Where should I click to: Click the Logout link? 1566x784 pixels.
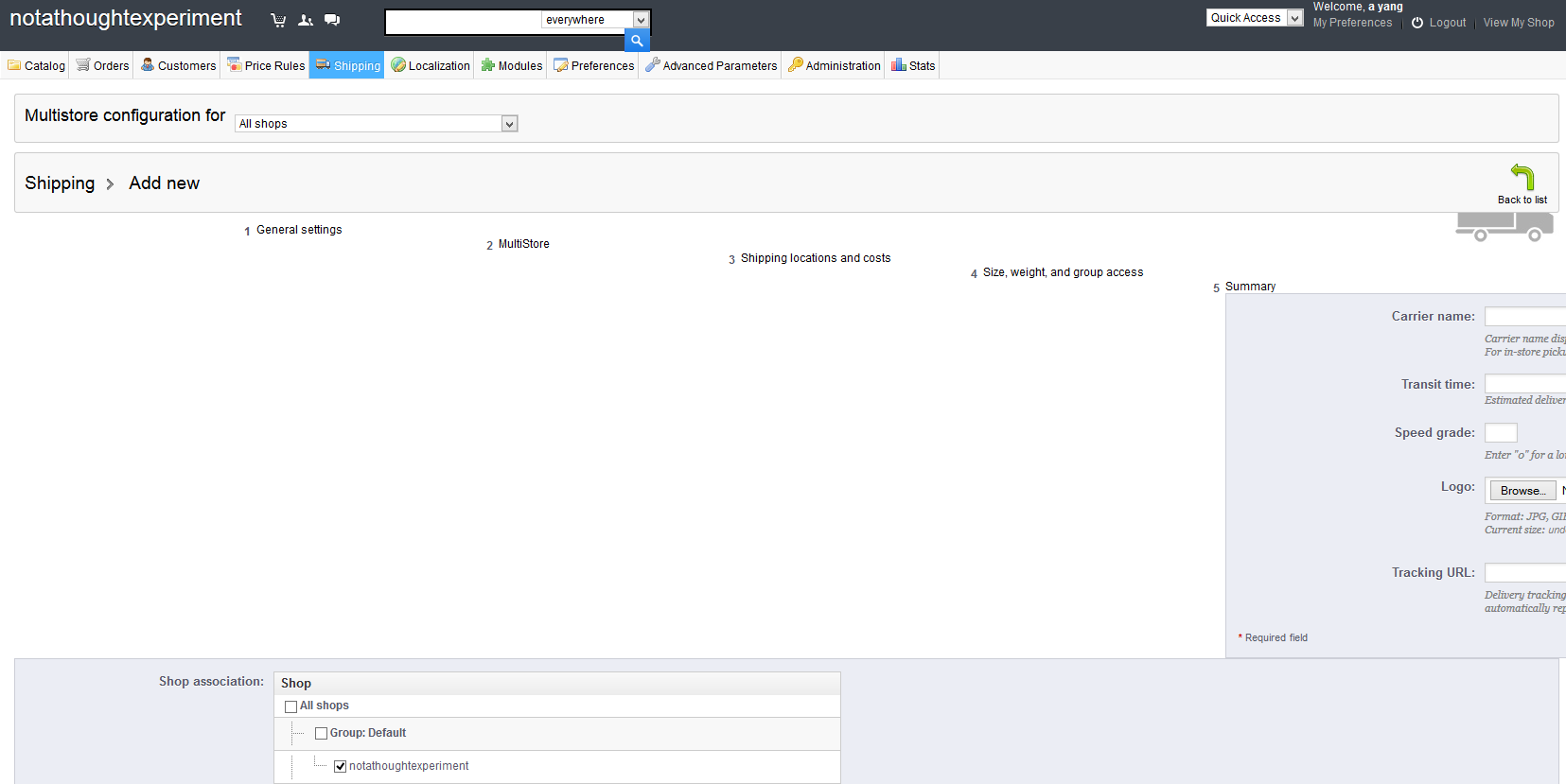[x=1448, y=23]
